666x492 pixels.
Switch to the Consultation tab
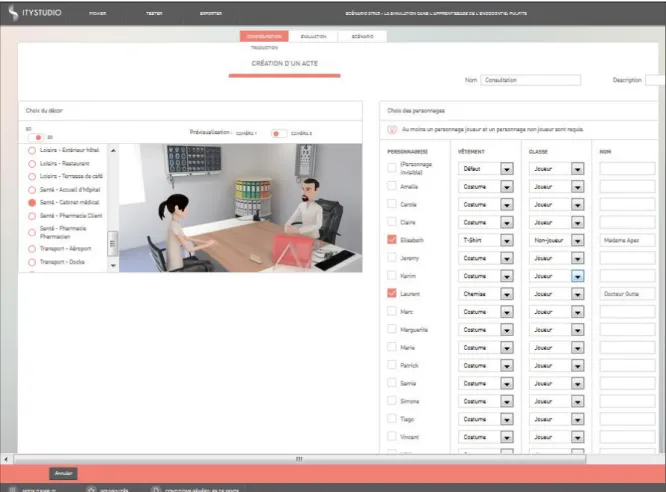pyautogui.click(x=264, y=37)
